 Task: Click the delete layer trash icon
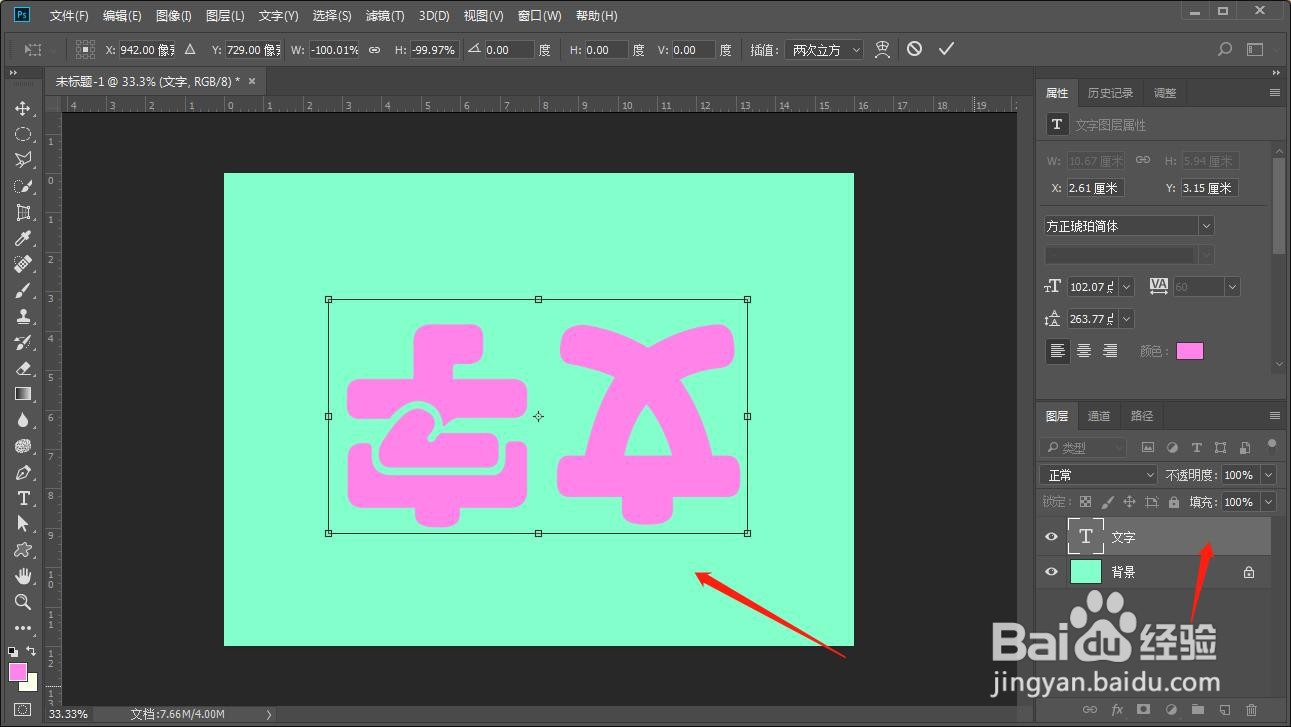click(1251, 710)
